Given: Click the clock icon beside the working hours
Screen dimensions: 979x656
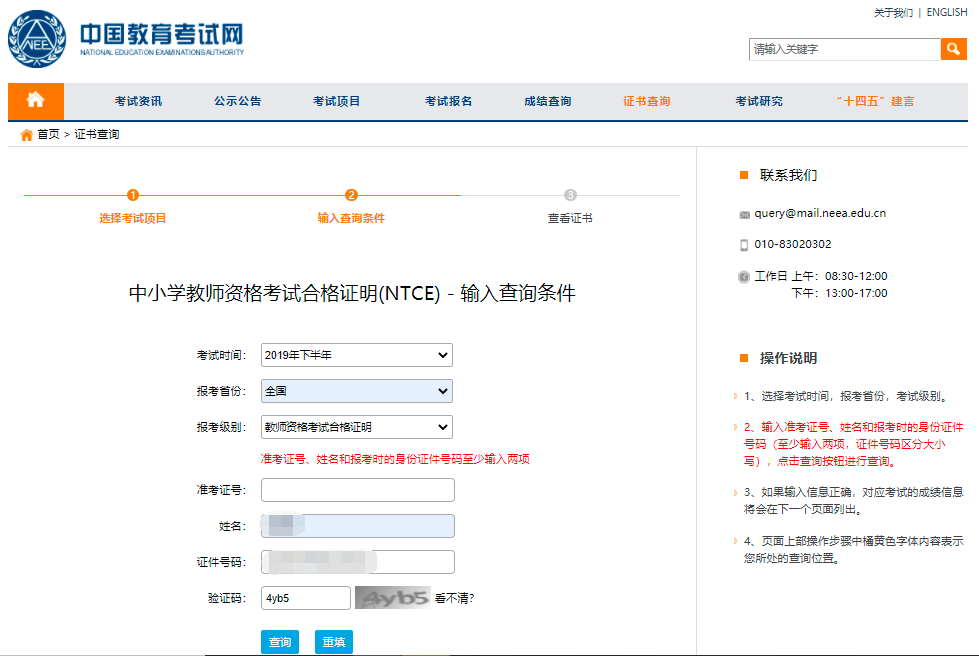Looking at the screenshot, I should [742, 277].
